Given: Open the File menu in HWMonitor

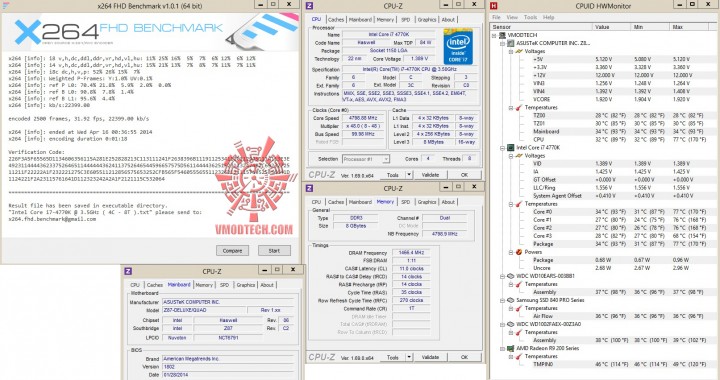Looking at the screenshot, I should 496,17.
